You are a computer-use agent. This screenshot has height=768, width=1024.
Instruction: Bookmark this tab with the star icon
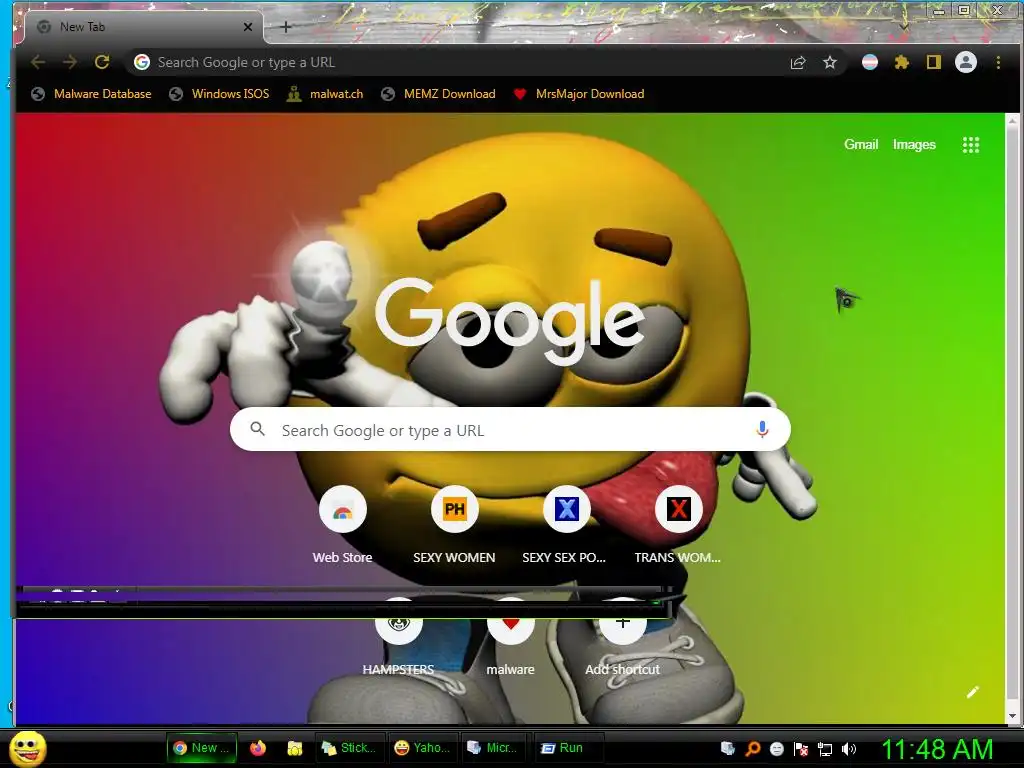click(x=829, y=63)
